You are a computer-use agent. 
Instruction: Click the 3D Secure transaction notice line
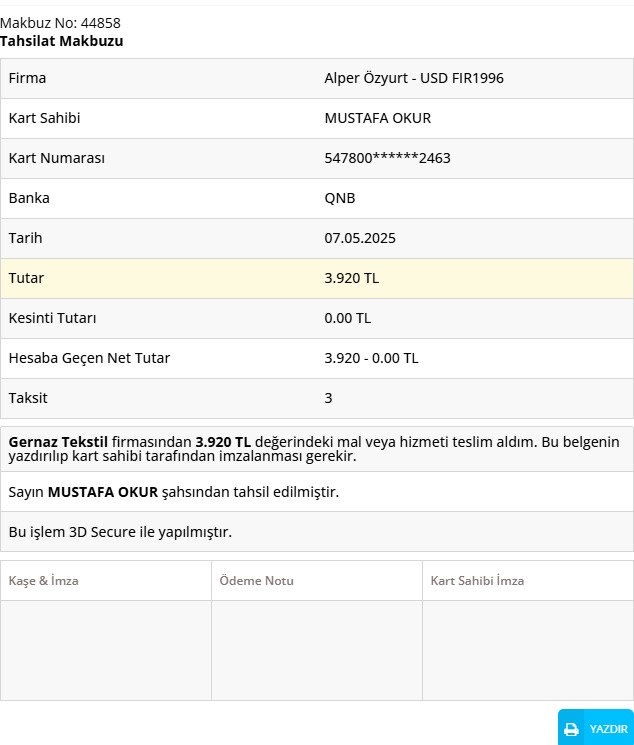(x=120, y=532)
